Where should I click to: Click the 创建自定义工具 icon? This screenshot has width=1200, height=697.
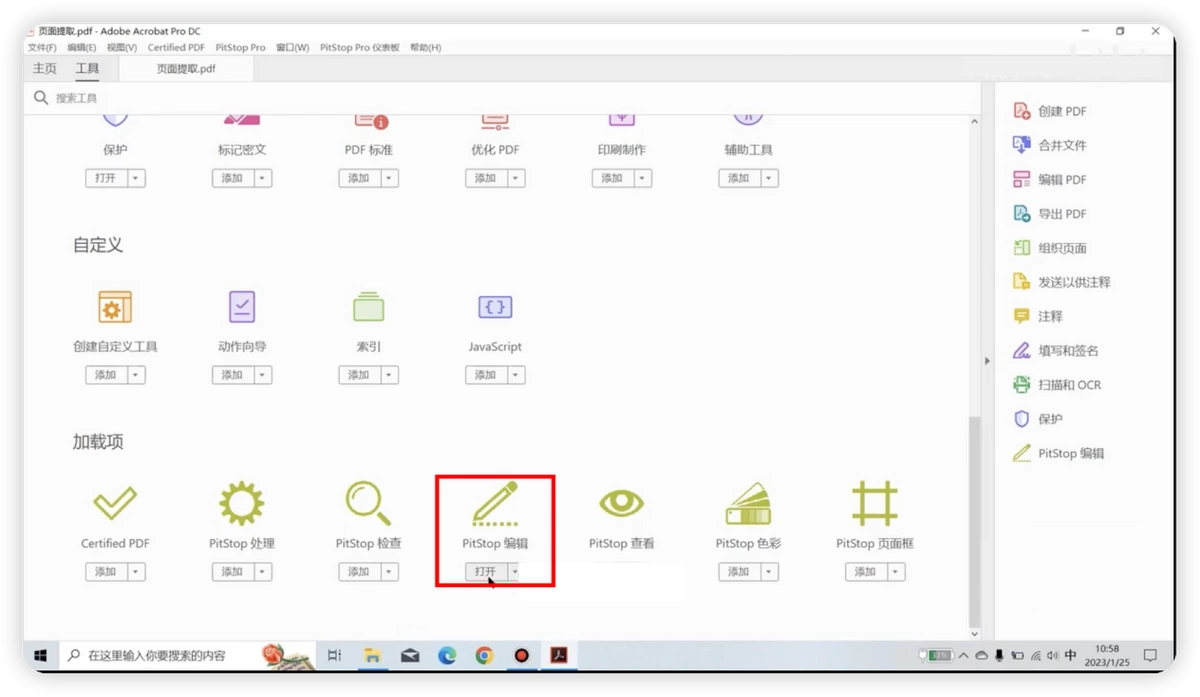coord(115,307)
